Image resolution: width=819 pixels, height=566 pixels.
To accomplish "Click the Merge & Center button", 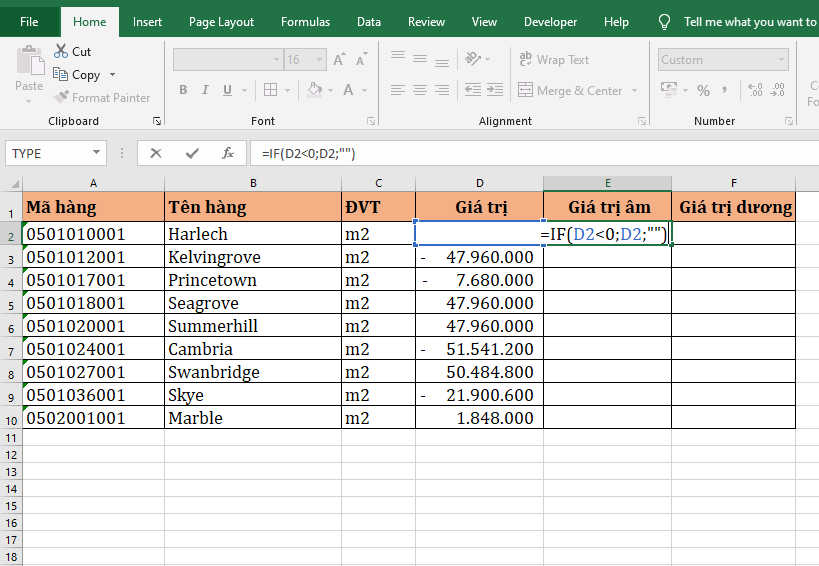I will pos(570,90).
